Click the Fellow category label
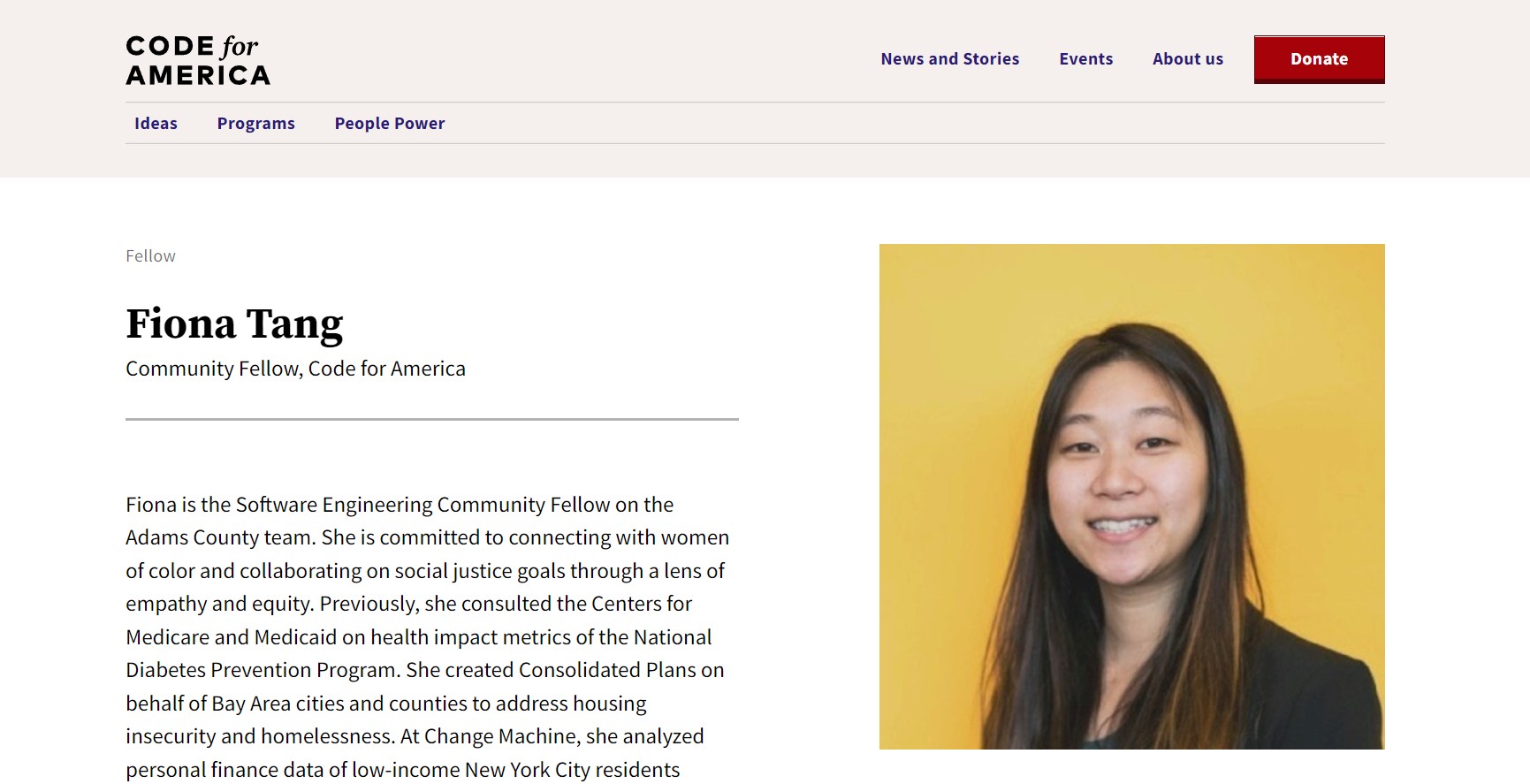 [150, 256]
